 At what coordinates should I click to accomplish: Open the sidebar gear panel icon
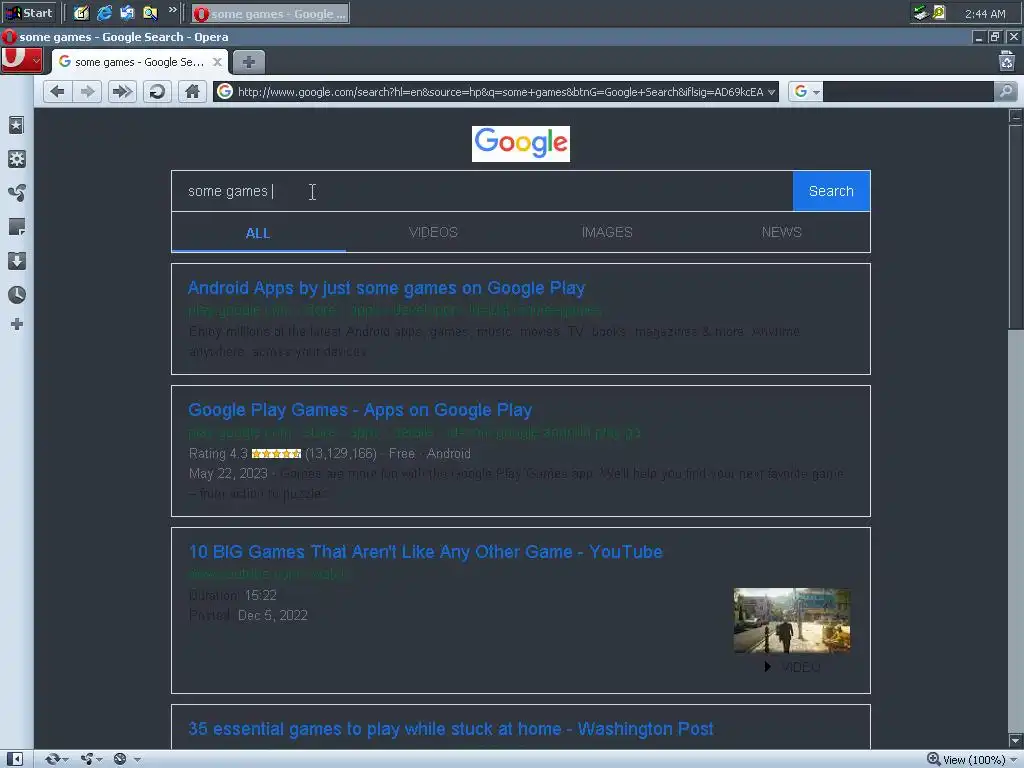17,159
